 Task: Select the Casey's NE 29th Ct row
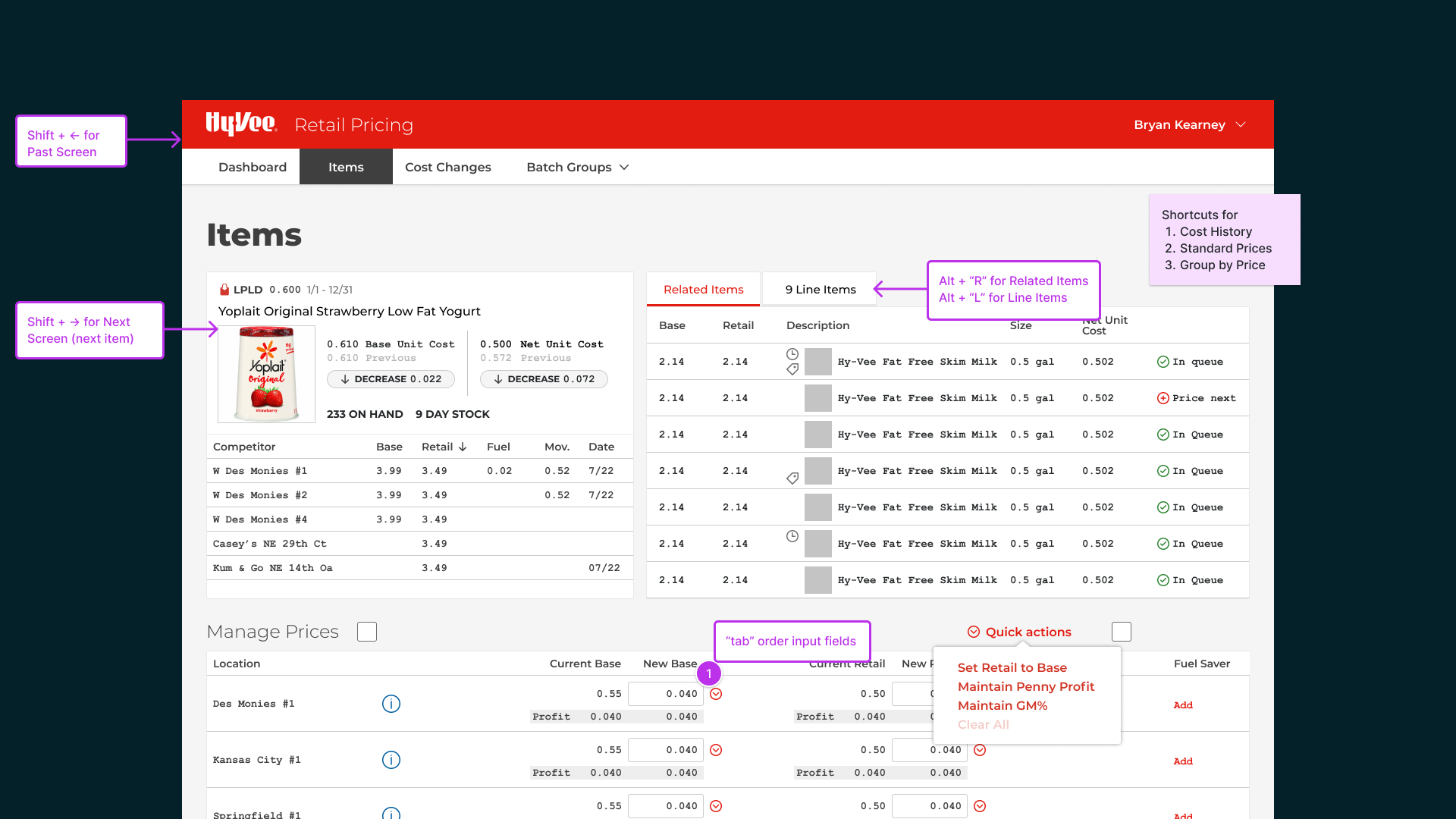pyautogui.click(x=420, y=544)
